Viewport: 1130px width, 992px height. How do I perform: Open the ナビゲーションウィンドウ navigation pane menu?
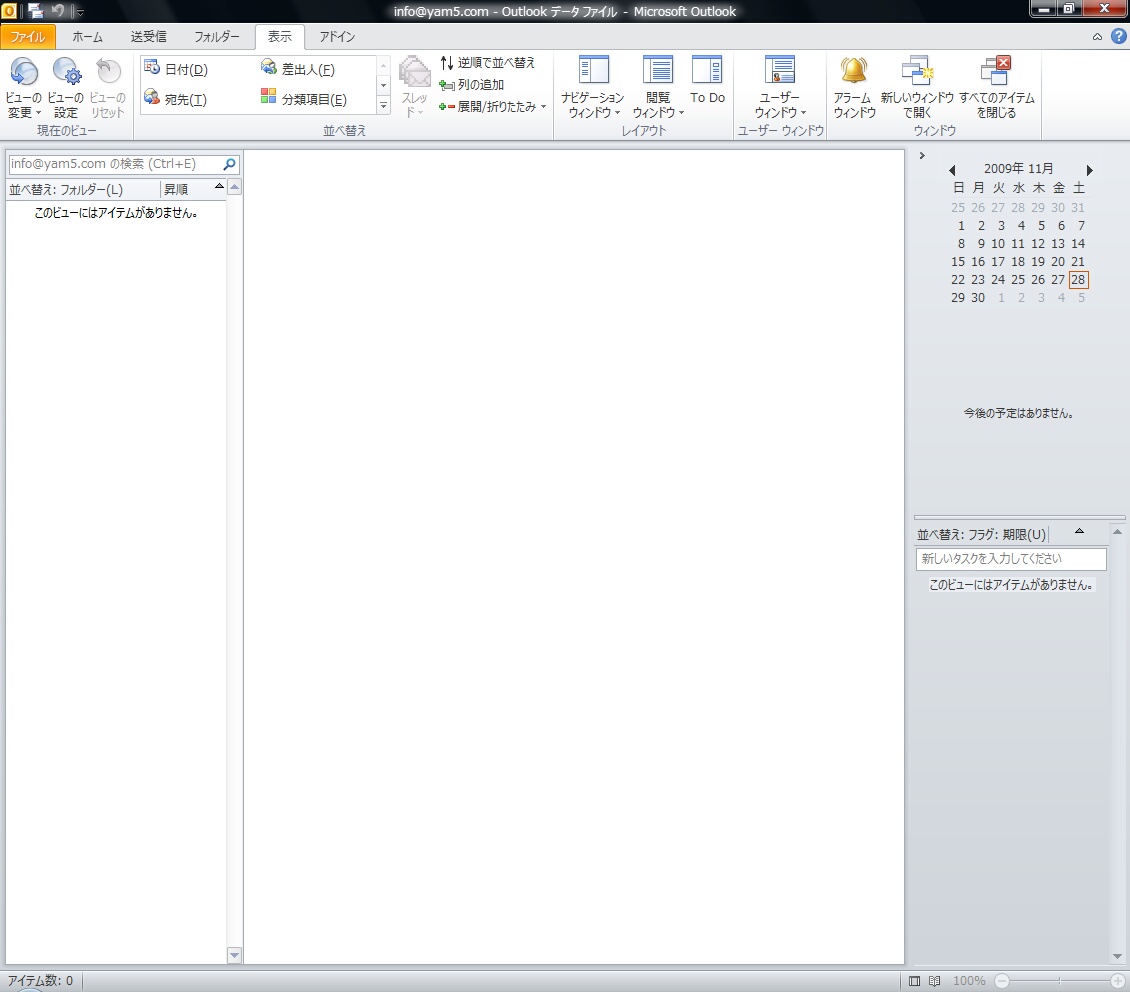pyautogui.click(x=592, y=88)
